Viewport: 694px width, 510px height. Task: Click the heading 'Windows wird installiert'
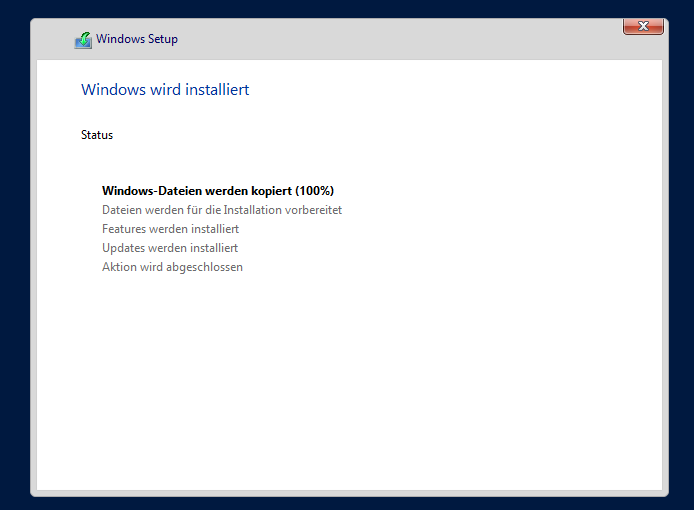pyautogui.click(x=165, y=89)
